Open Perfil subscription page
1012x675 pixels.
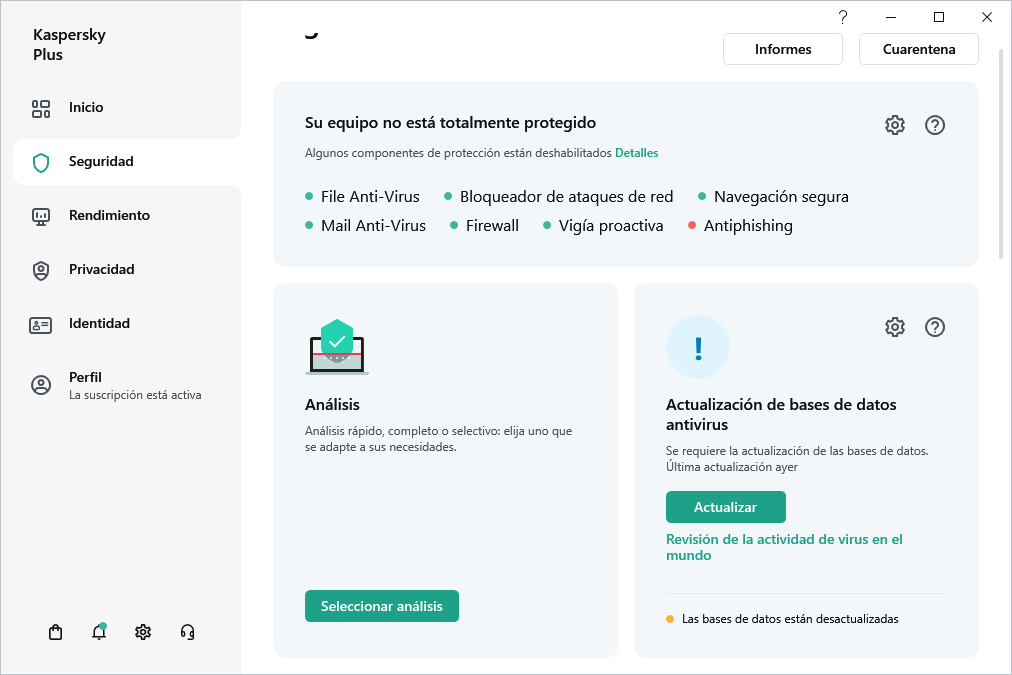point(86,385)
